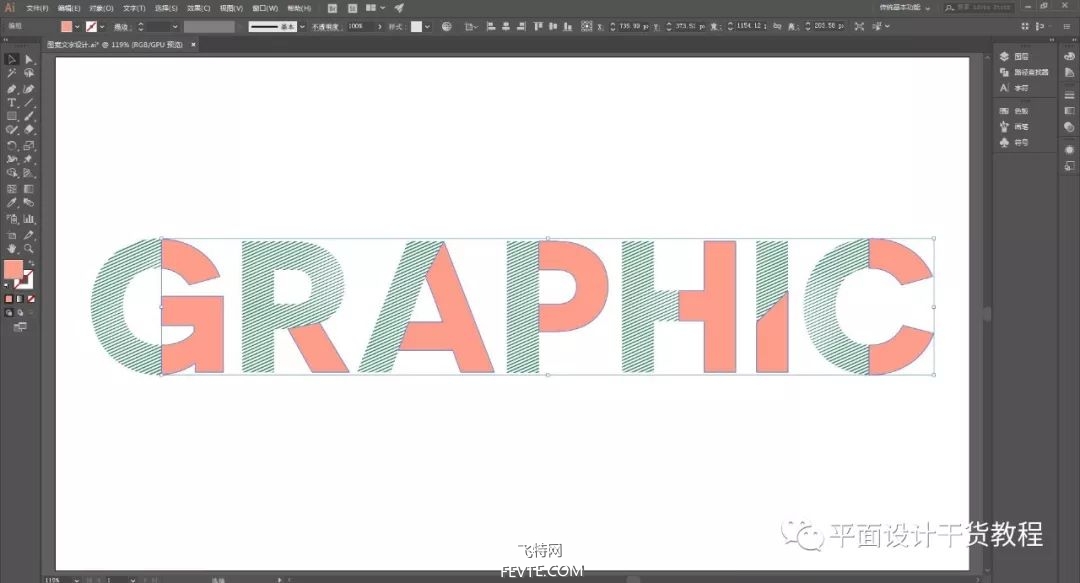Select the Blend tool
1080x583 pixels.
pyautogui.click(x=29, y=203)
